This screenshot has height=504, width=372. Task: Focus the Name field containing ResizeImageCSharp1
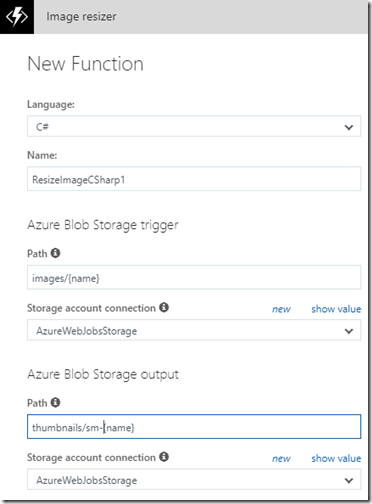click(194, 179)
